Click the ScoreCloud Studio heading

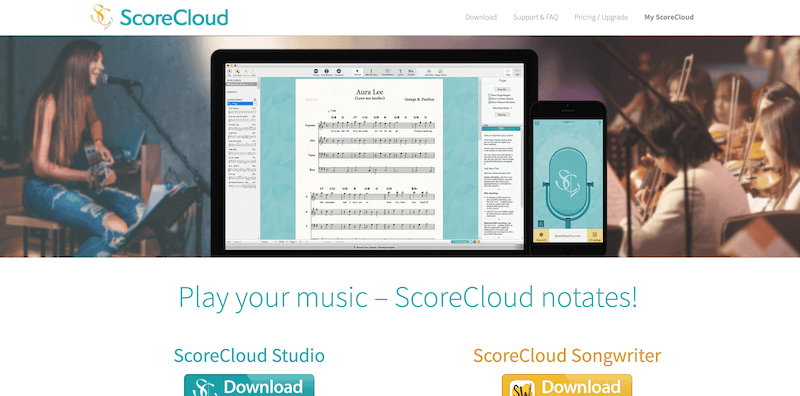point(249,355)
